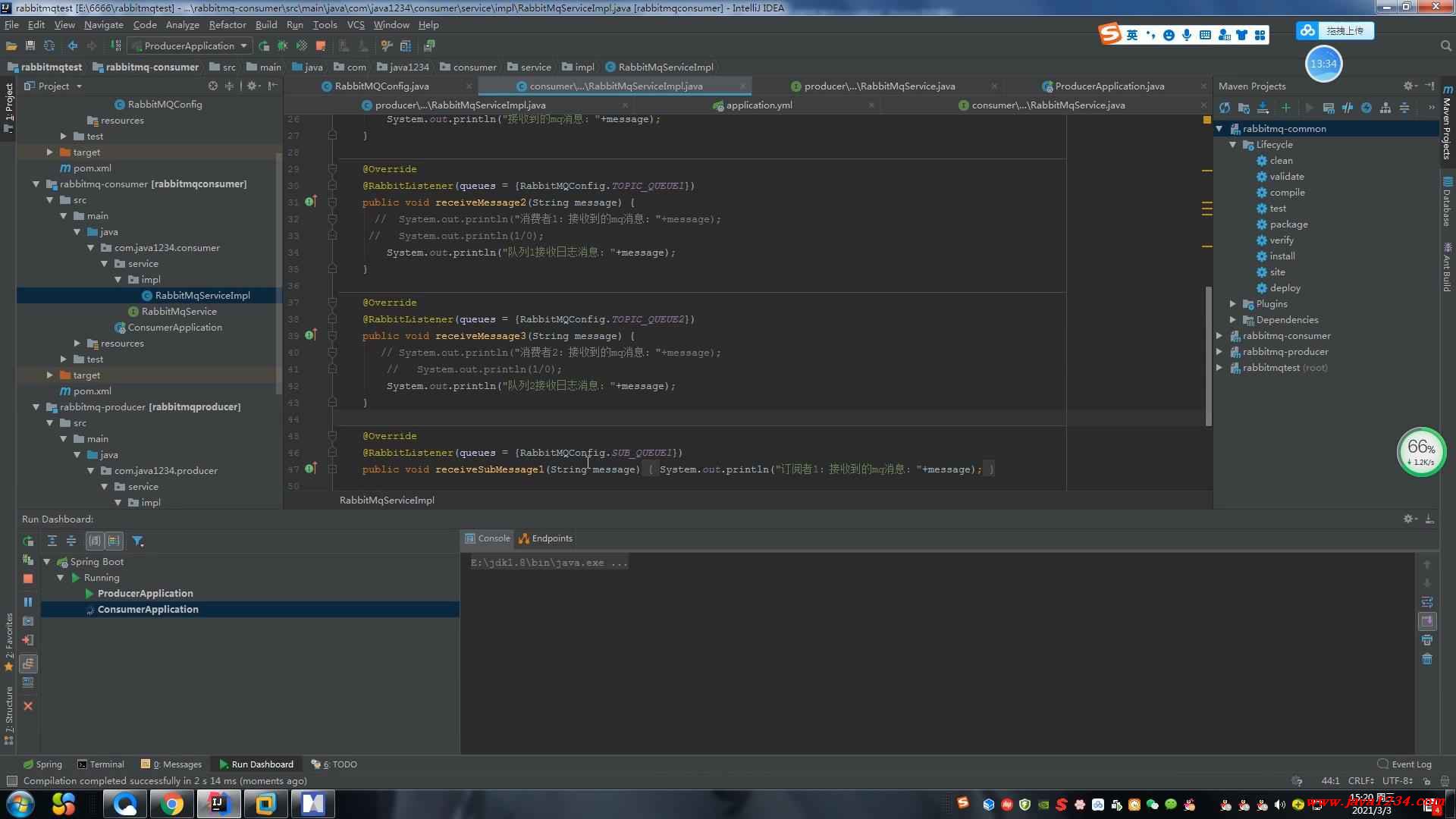Collapse rabbitmq-consumer module in Project tree
Image resolution: width=1456 pixels, height=819 pixels.
(36, 184)
